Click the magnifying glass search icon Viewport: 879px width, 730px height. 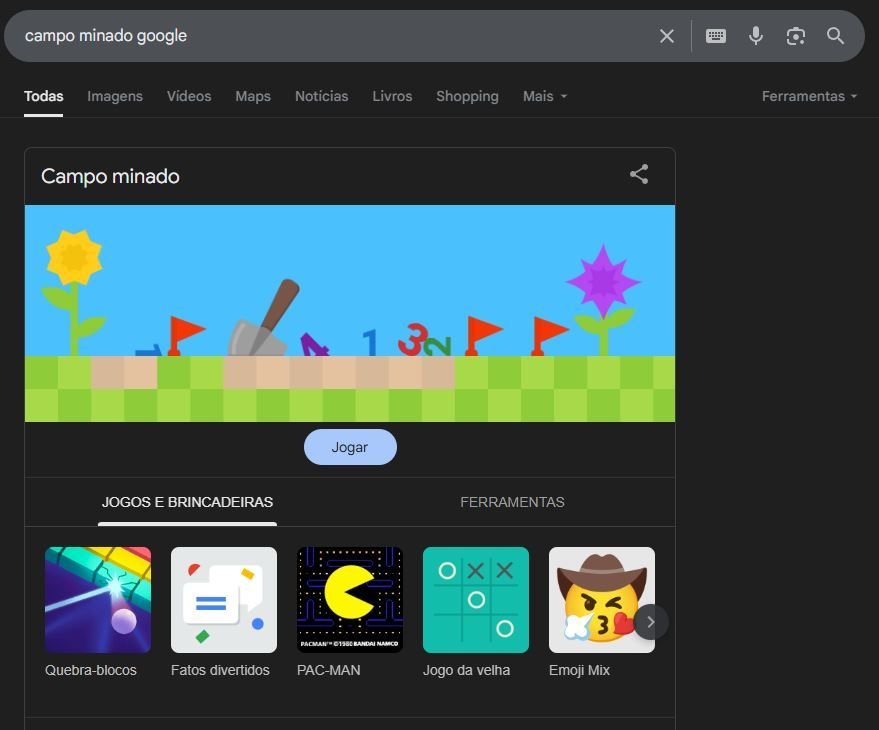pyautogui.click(x=836, y=36)
